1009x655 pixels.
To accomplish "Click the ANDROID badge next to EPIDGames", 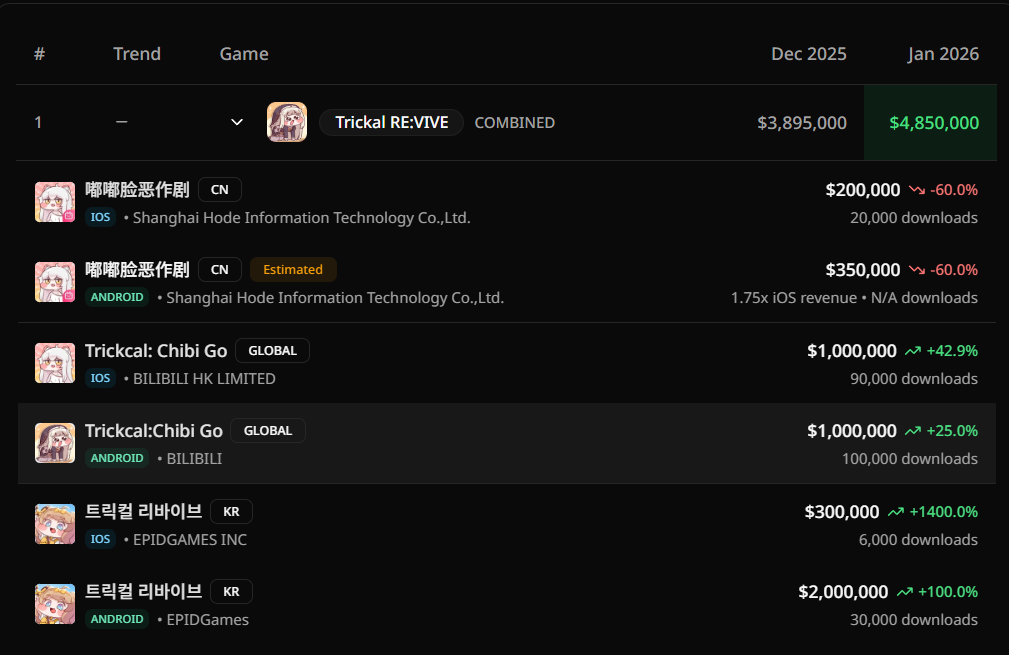I will (x=117, y=619).
